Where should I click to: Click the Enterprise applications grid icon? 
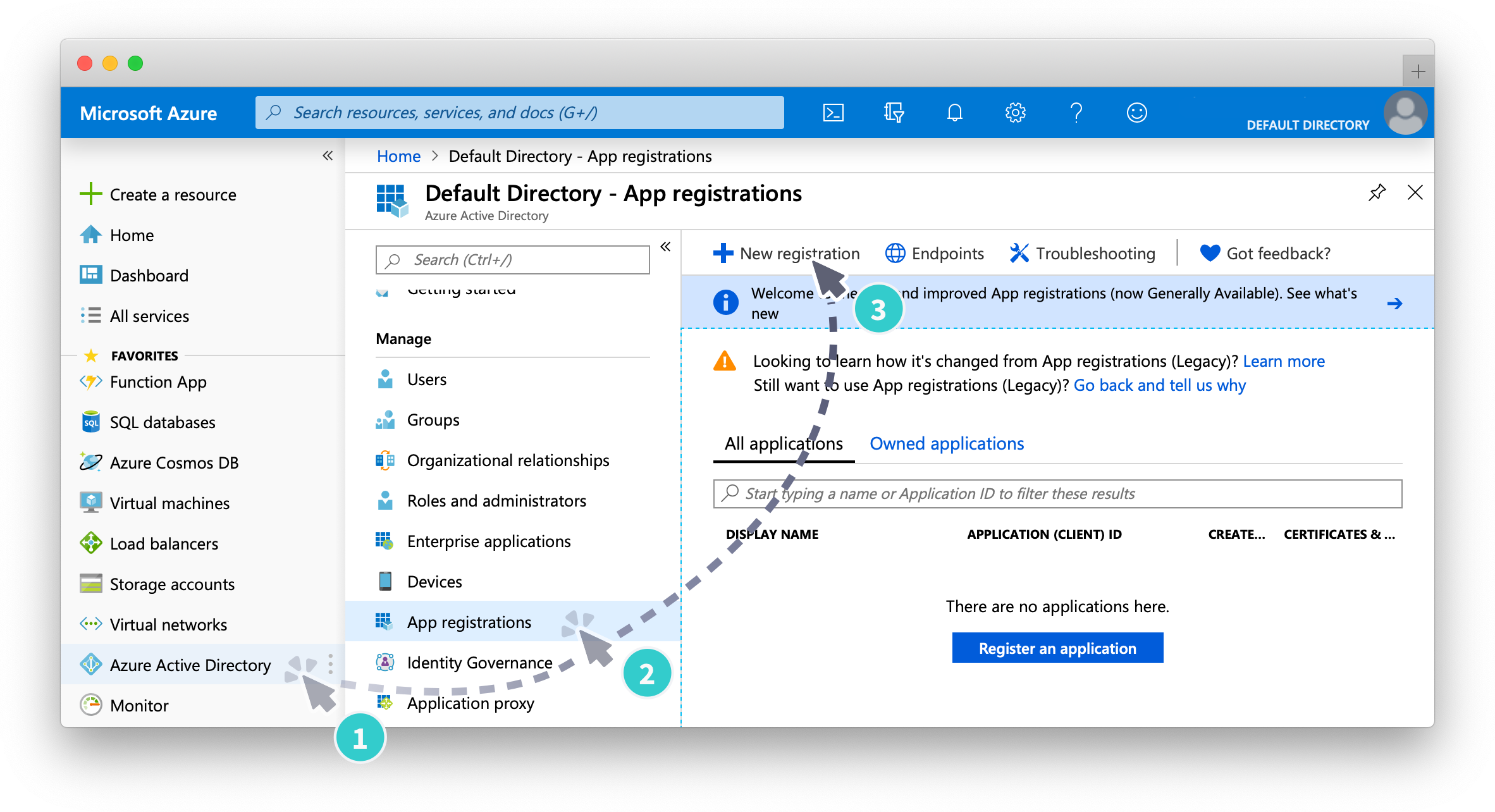tap(385, 541)
